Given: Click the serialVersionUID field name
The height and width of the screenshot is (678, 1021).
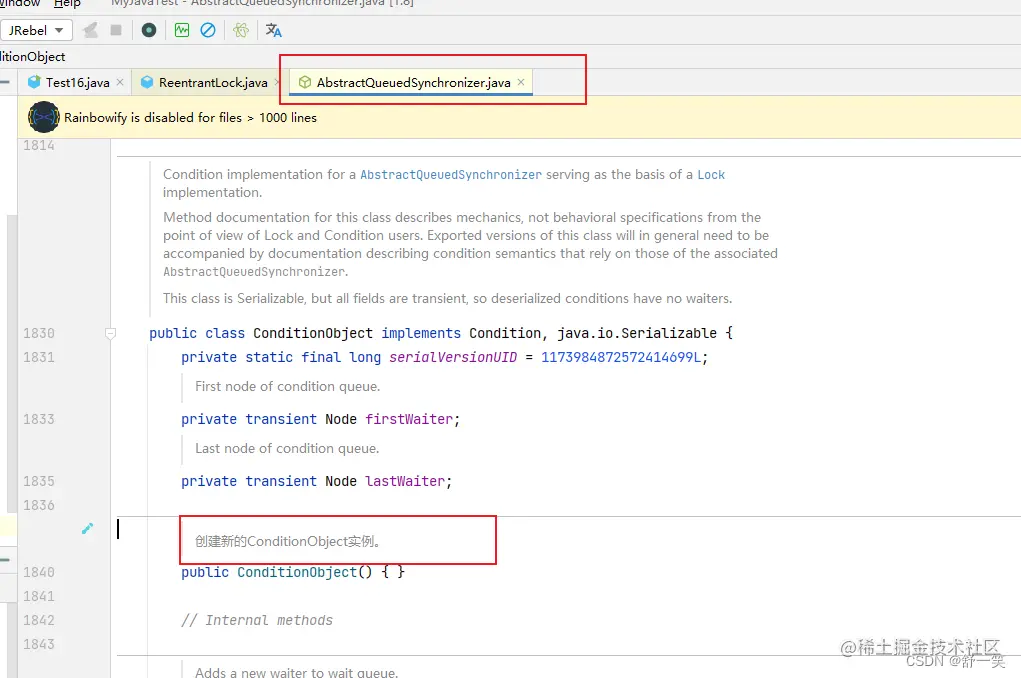Looking at the screenshot, I should pos(453,358).
